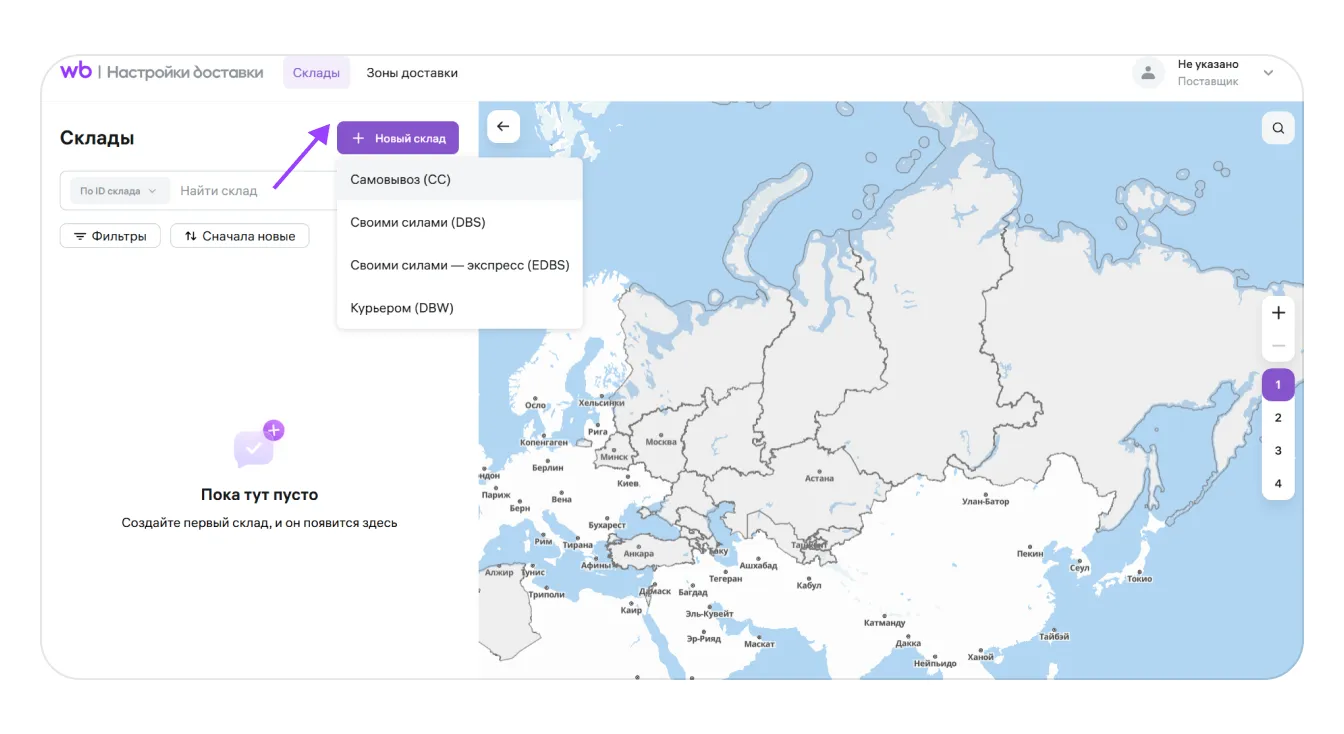Select map level 3
This screenshot has width=1344, height=734.
(x=1278, y=451)
